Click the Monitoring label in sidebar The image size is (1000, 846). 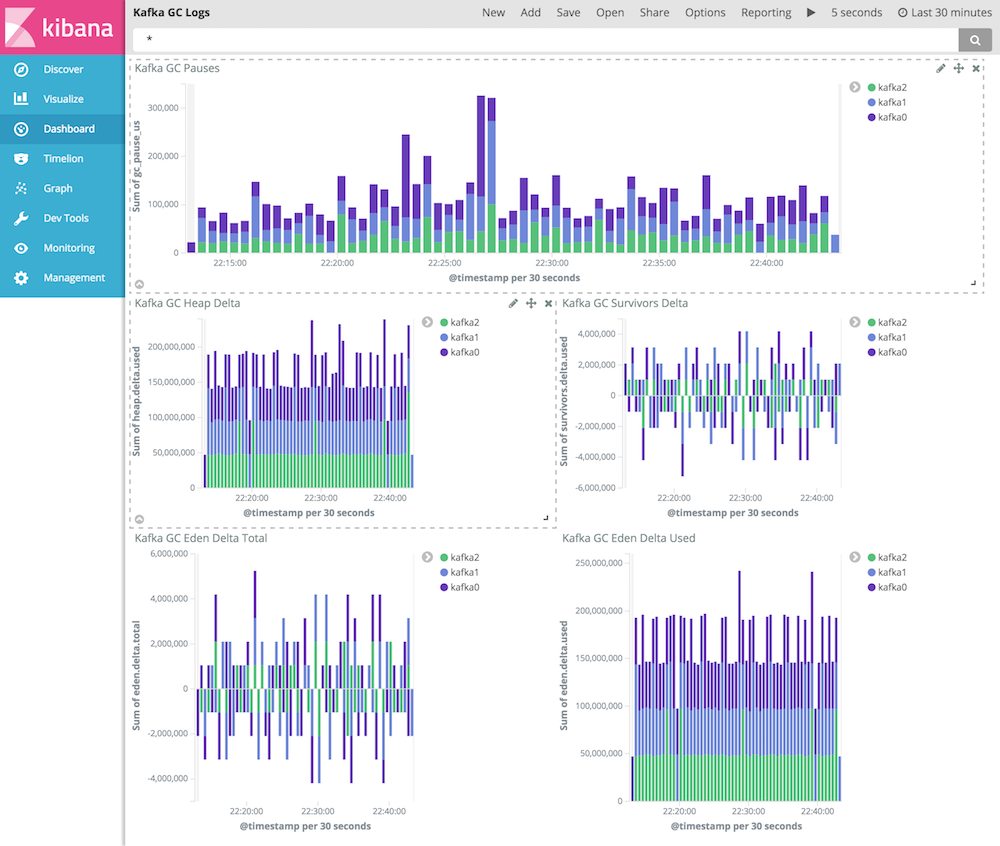pos(69,248)
